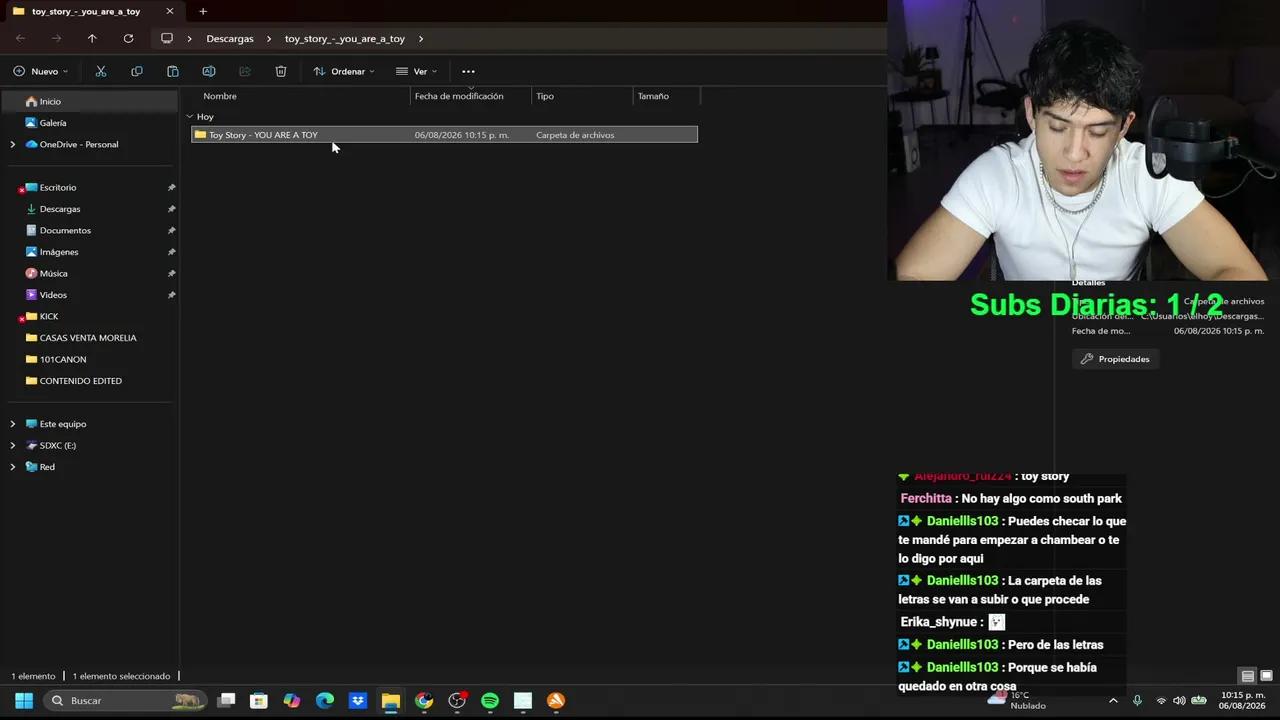The height and width of the screenshot is (720, 1280).
Task: Open the pinned Imágenes folder
Action: click(90, 252)
